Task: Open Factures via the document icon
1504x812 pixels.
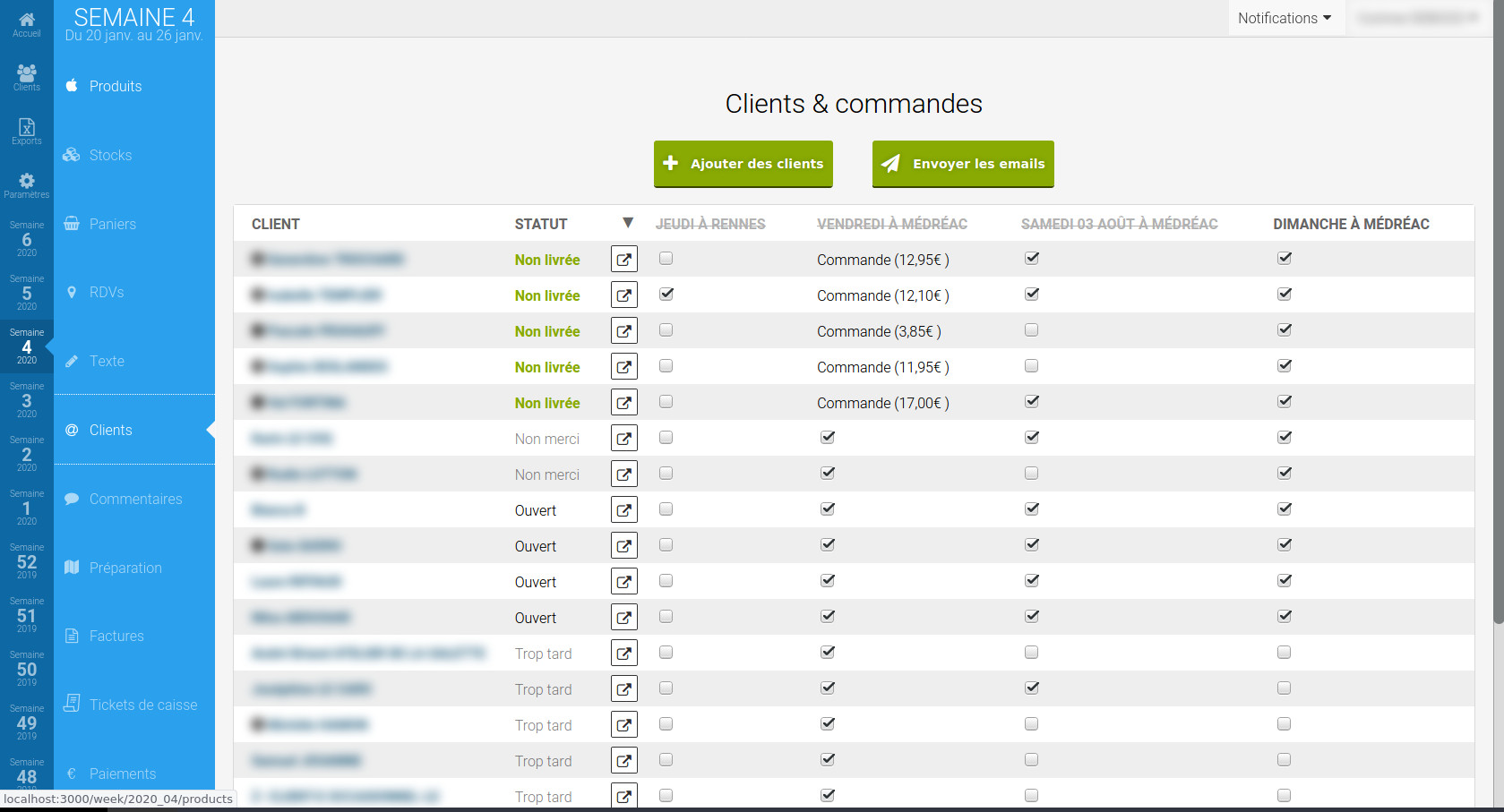Action: point(71,636)
